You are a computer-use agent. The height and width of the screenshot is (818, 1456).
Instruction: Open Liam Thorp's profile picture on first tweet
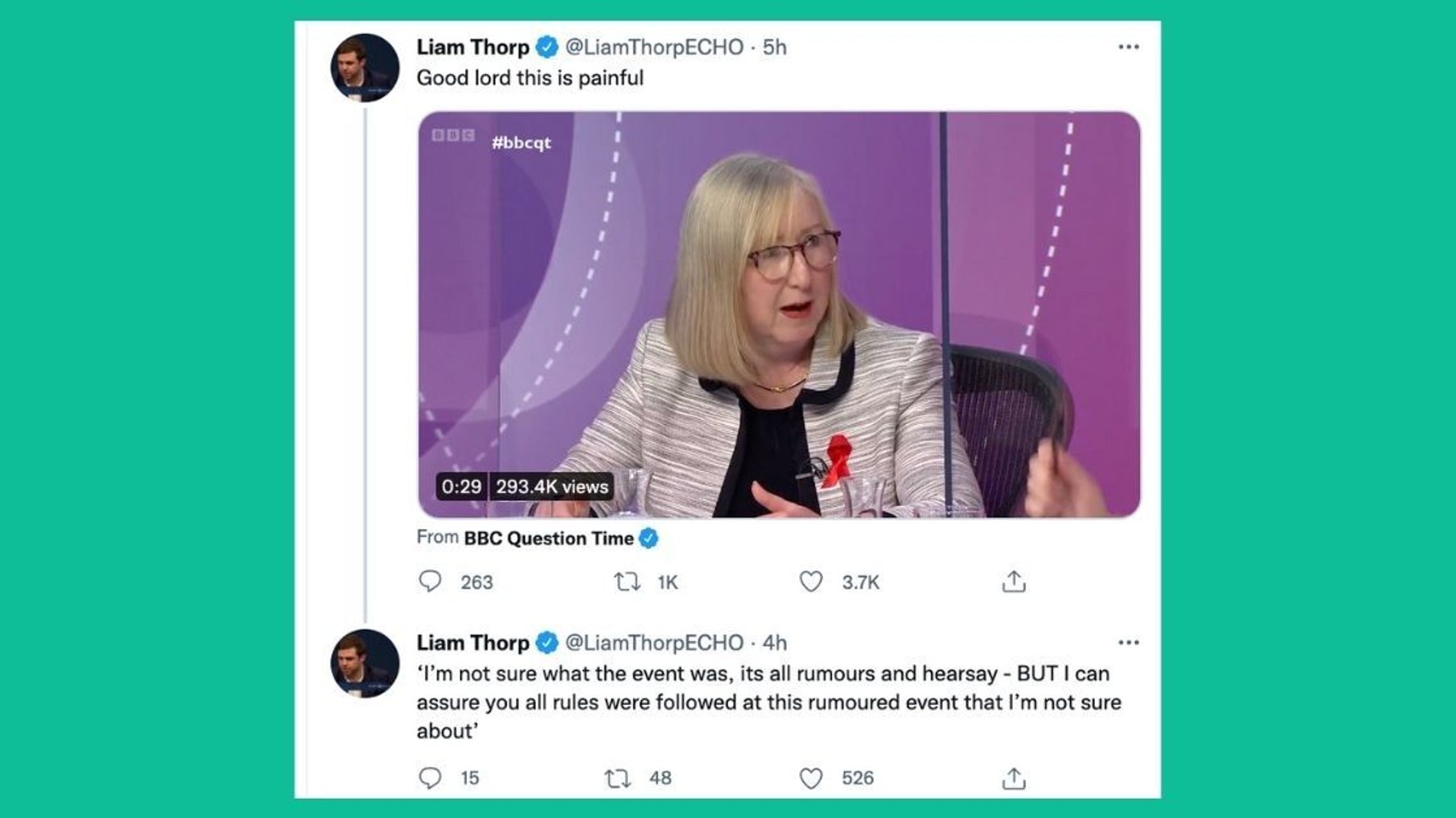coord(364,67)
